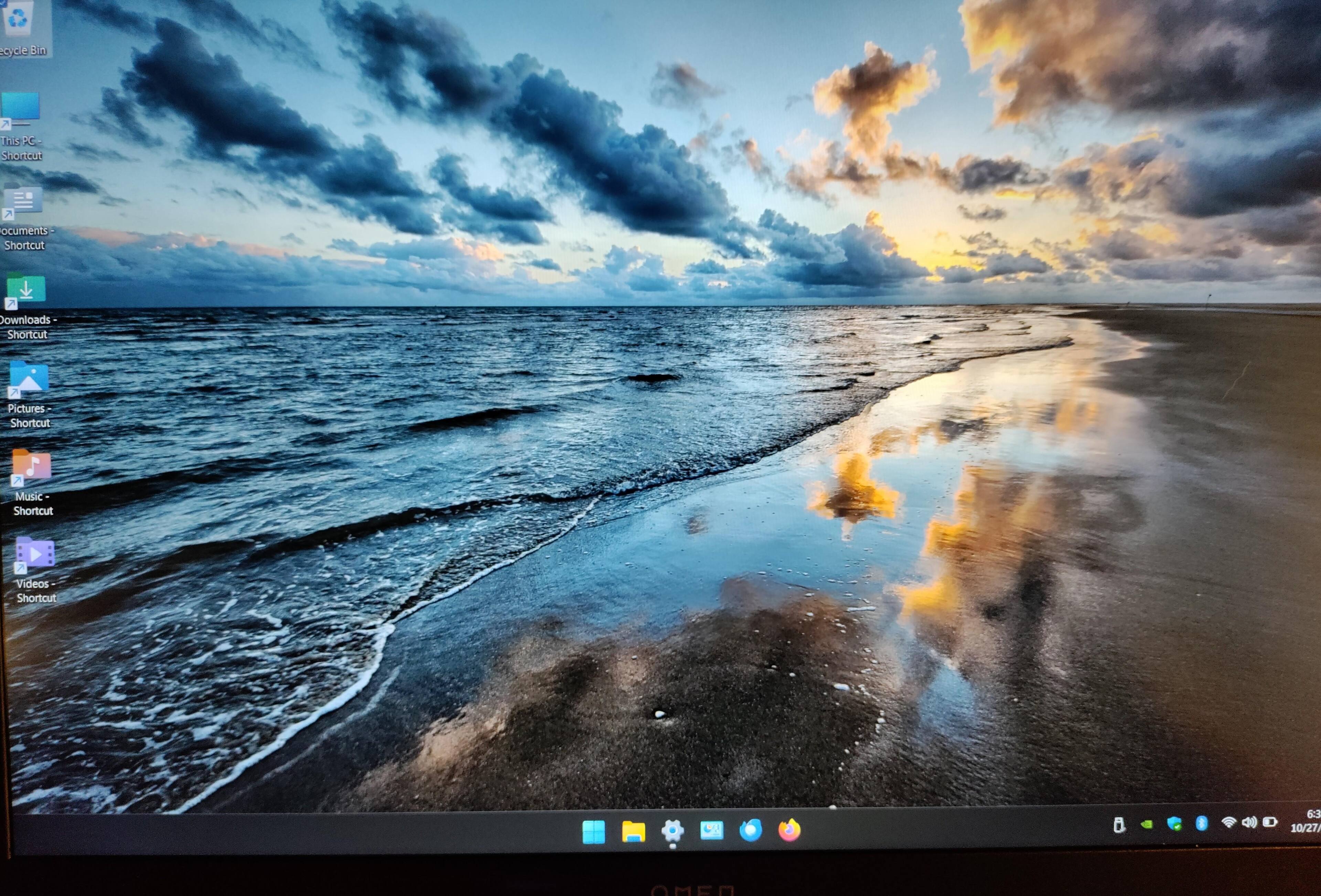Select the Documents shortcut icon
The height and width of the screenshot is (896, 1321).
click(x=23, y=201)
